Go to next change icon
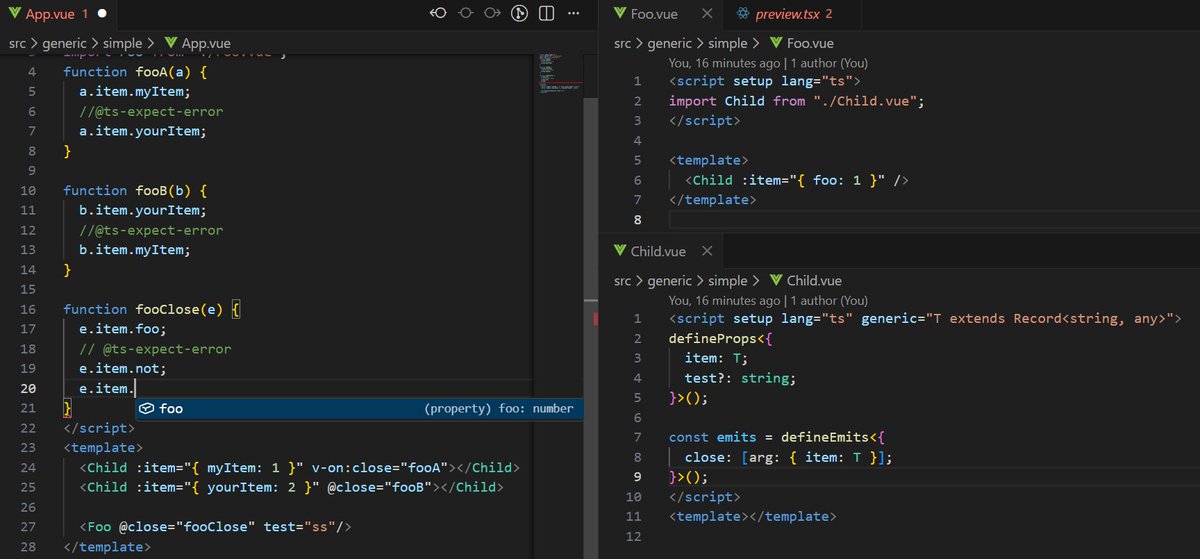 click(x=492, y=14)
